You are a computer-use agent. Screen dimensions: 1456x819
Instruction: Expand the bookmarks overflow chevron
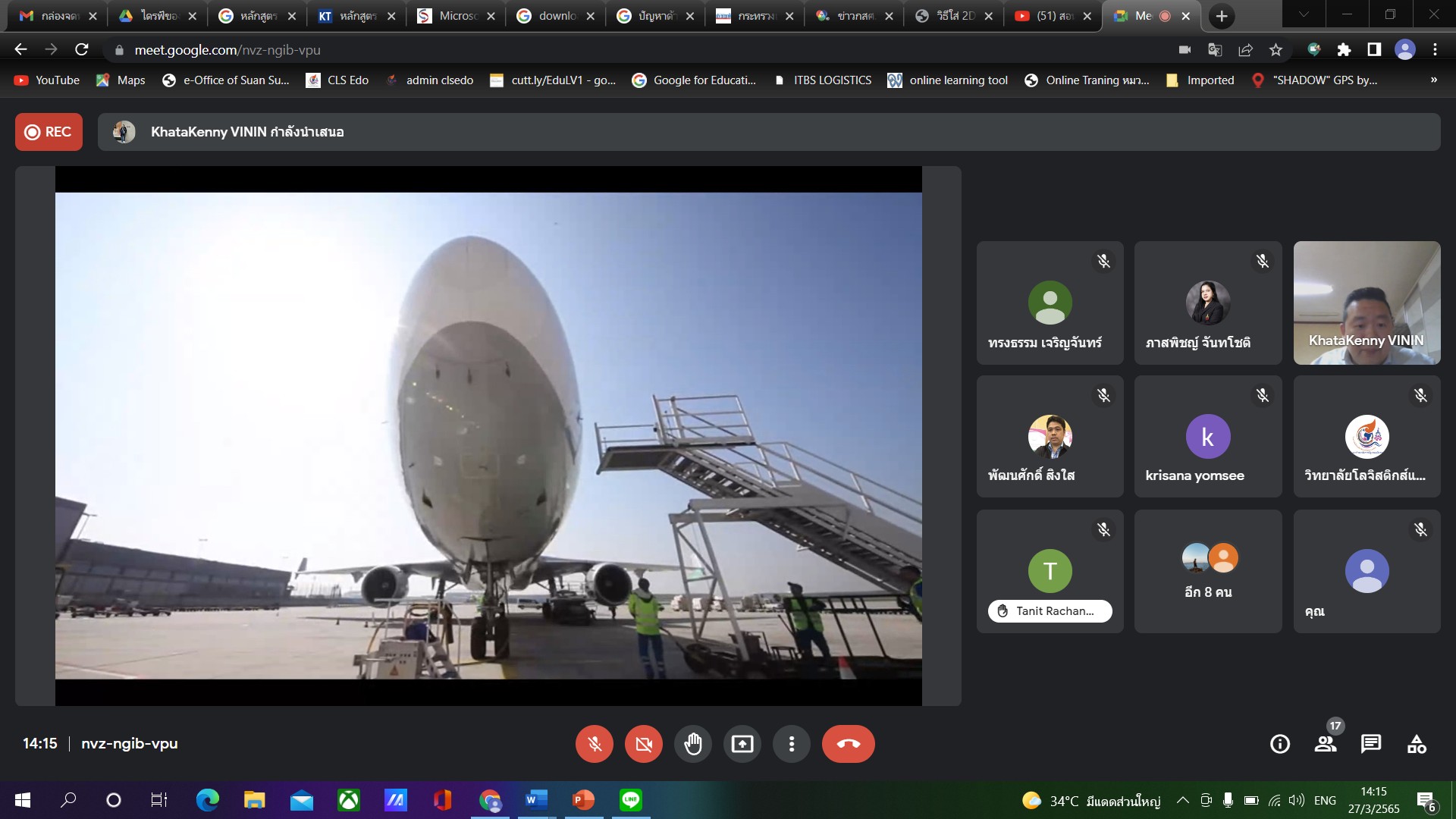(x=1433, y=80)
